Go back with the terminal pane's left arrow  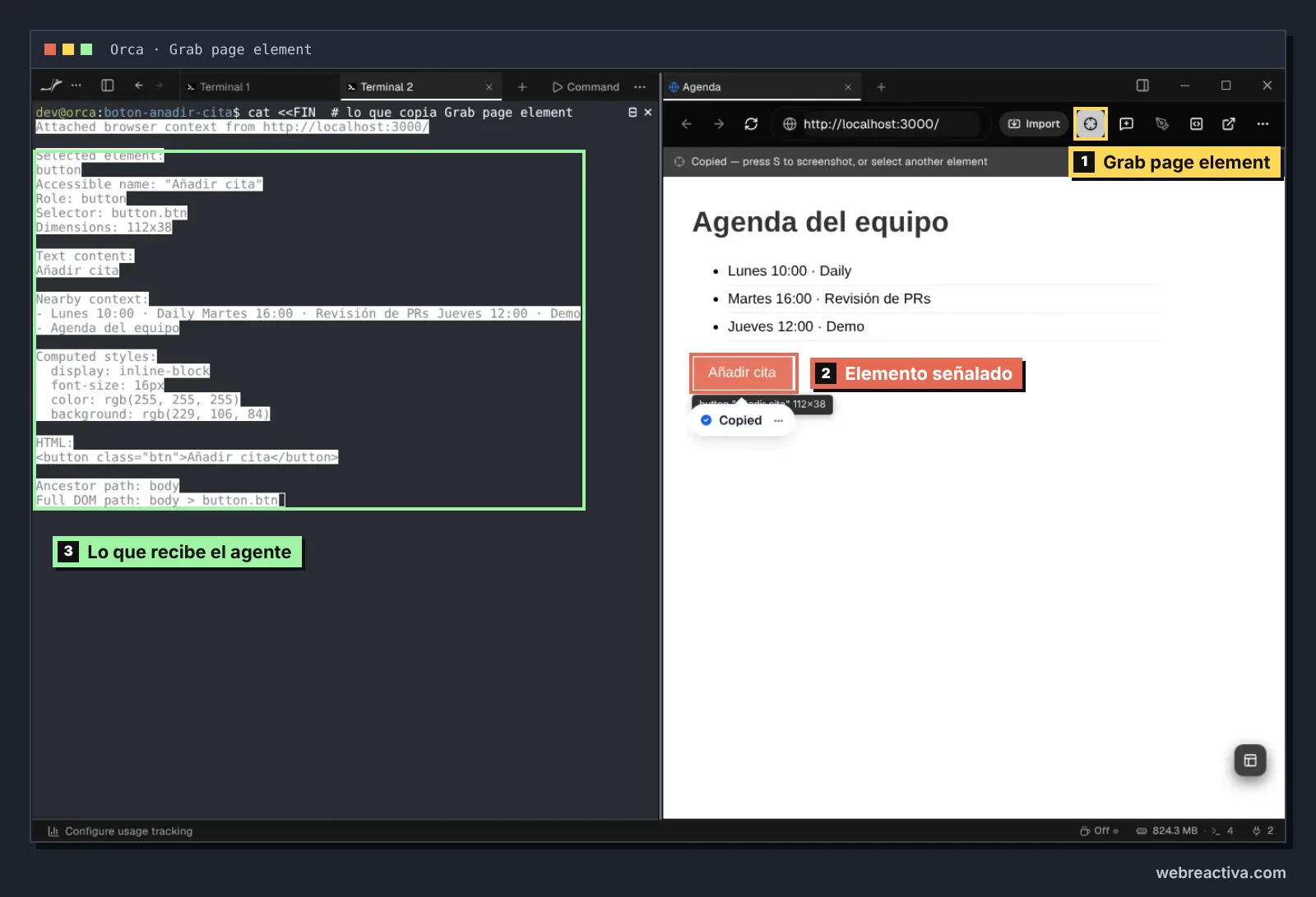[138, 86]
